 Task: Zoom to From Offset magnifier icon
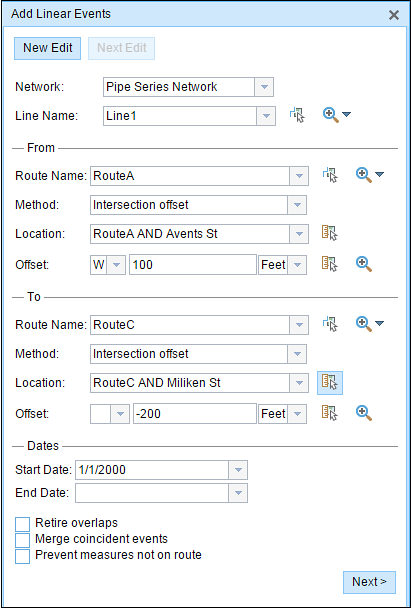point(364,264)
